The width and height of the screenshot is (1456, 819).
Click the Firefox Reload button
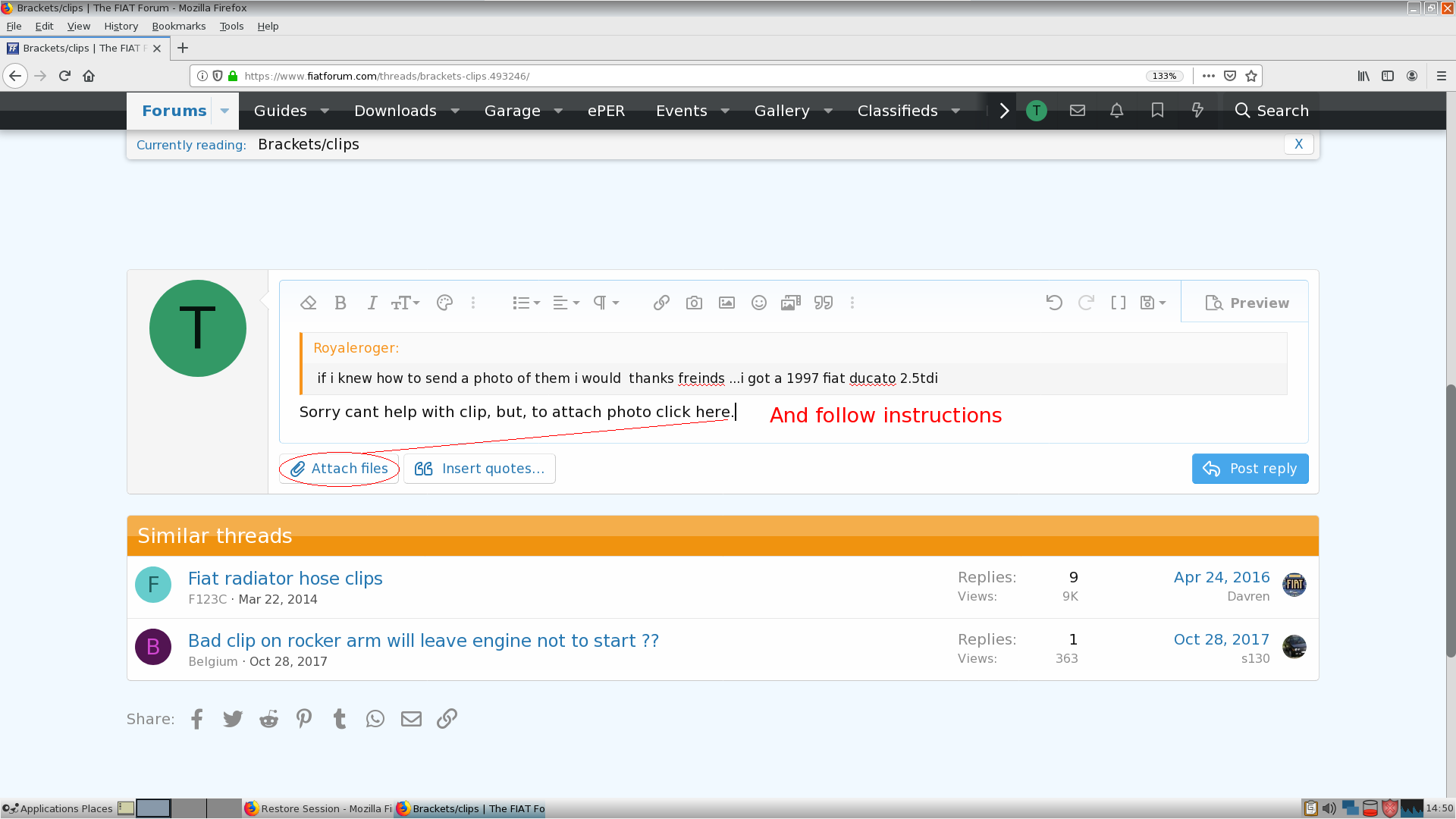point(64,76)
